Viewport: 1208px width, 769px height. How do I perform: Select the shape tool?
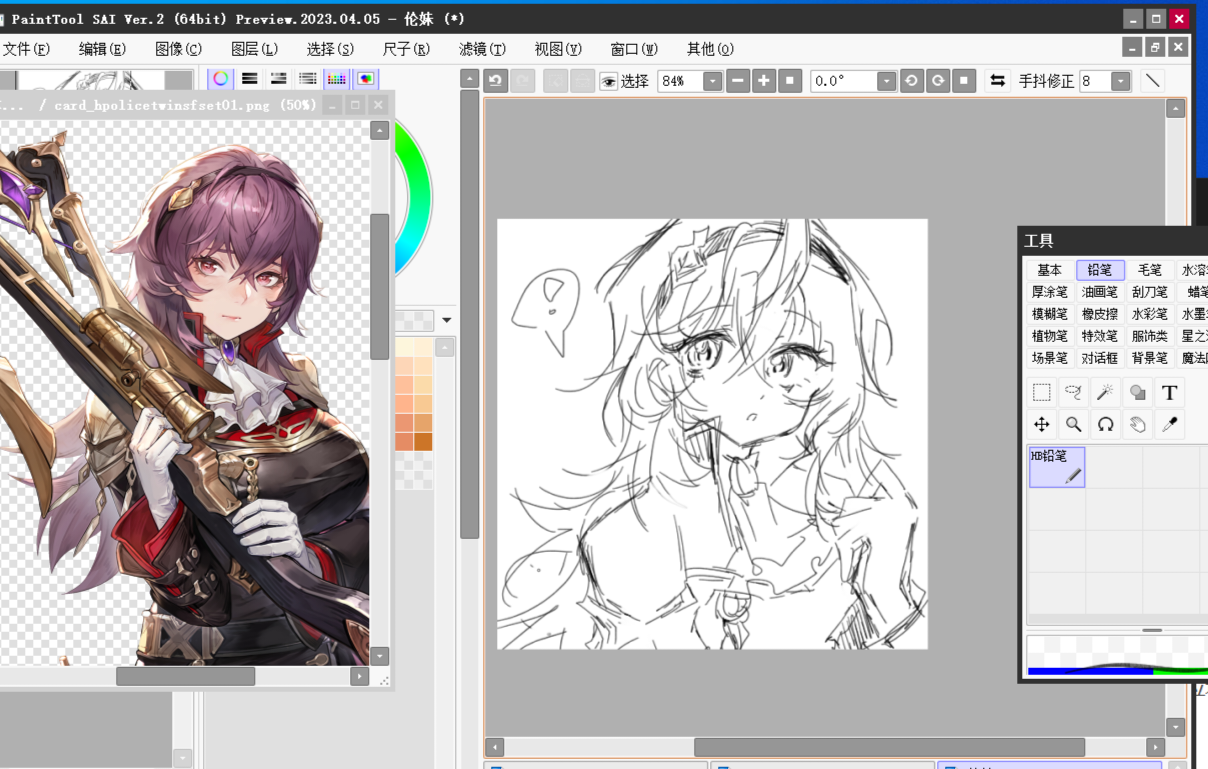[x=1137, y=393]
